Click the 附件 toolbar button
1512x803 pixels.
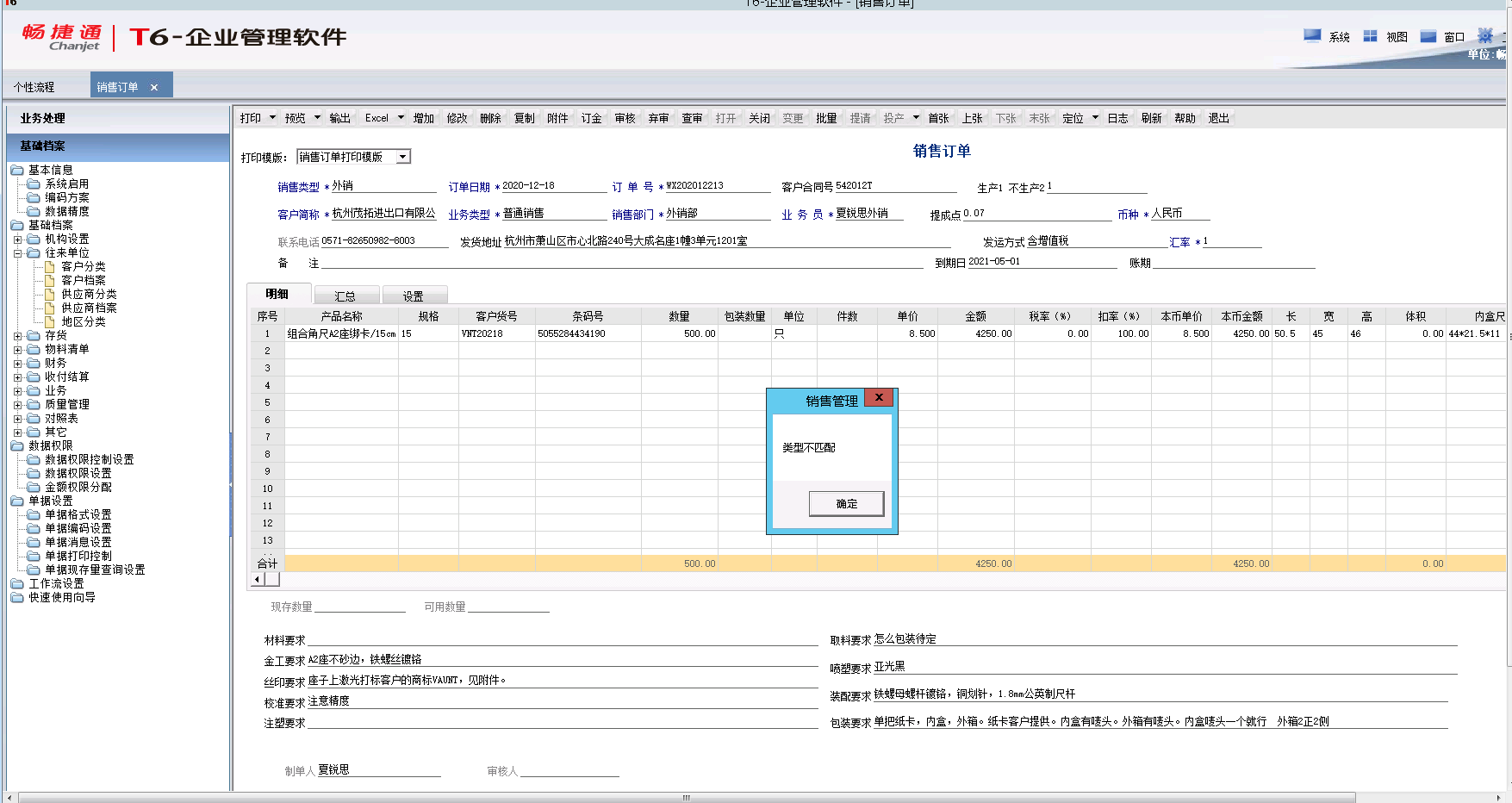point(557,118)
